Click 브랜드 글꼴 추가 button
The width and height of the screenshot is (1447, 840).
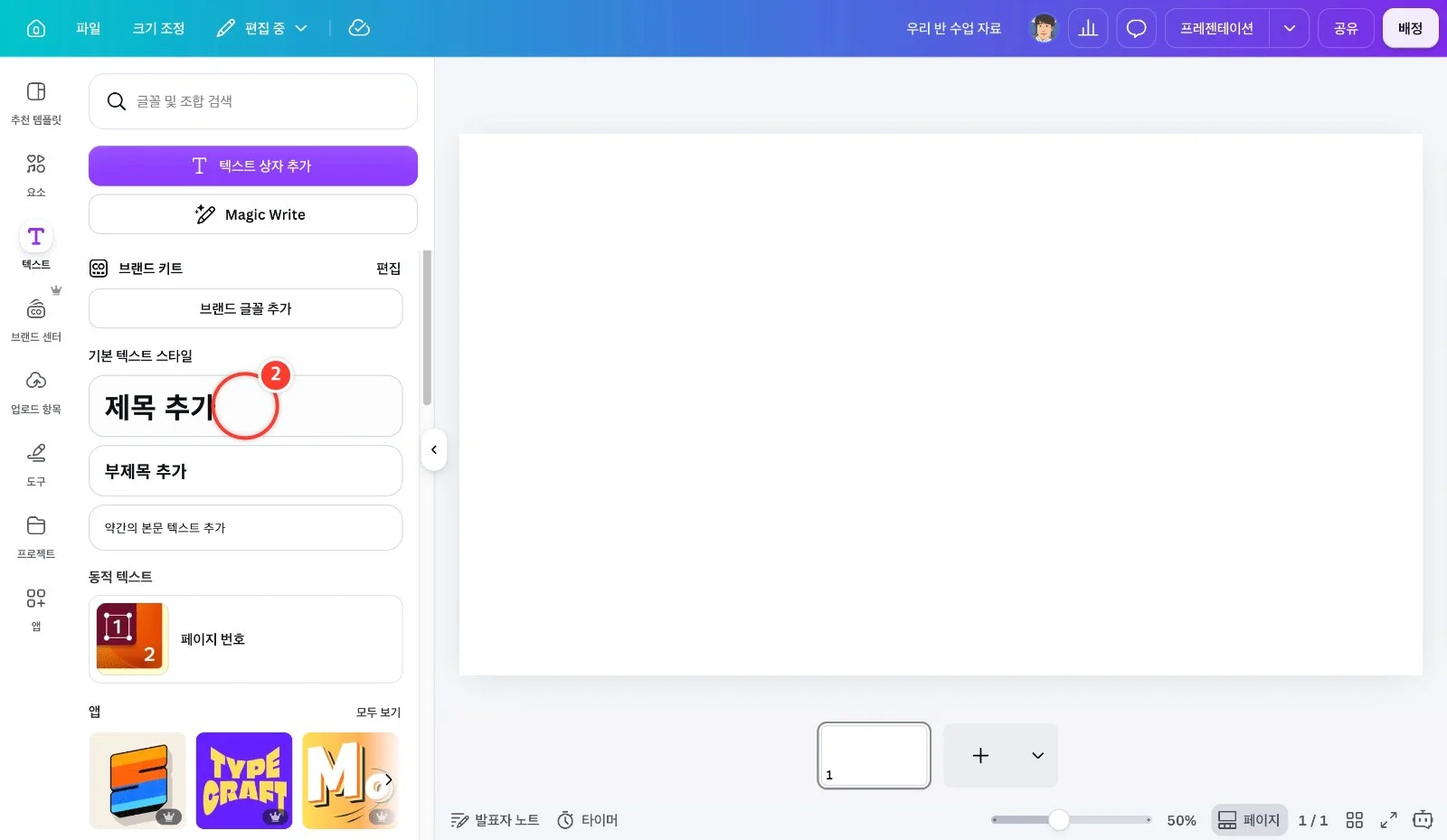click(246, 308)
